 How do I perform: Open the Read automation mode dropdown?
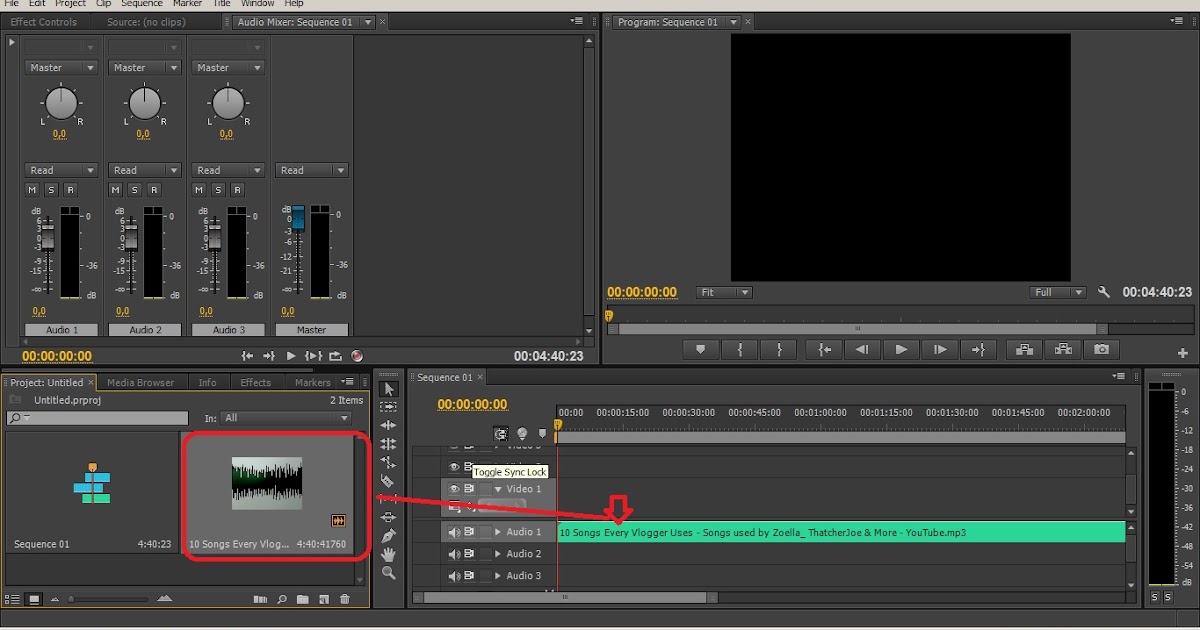coord(61,170)
